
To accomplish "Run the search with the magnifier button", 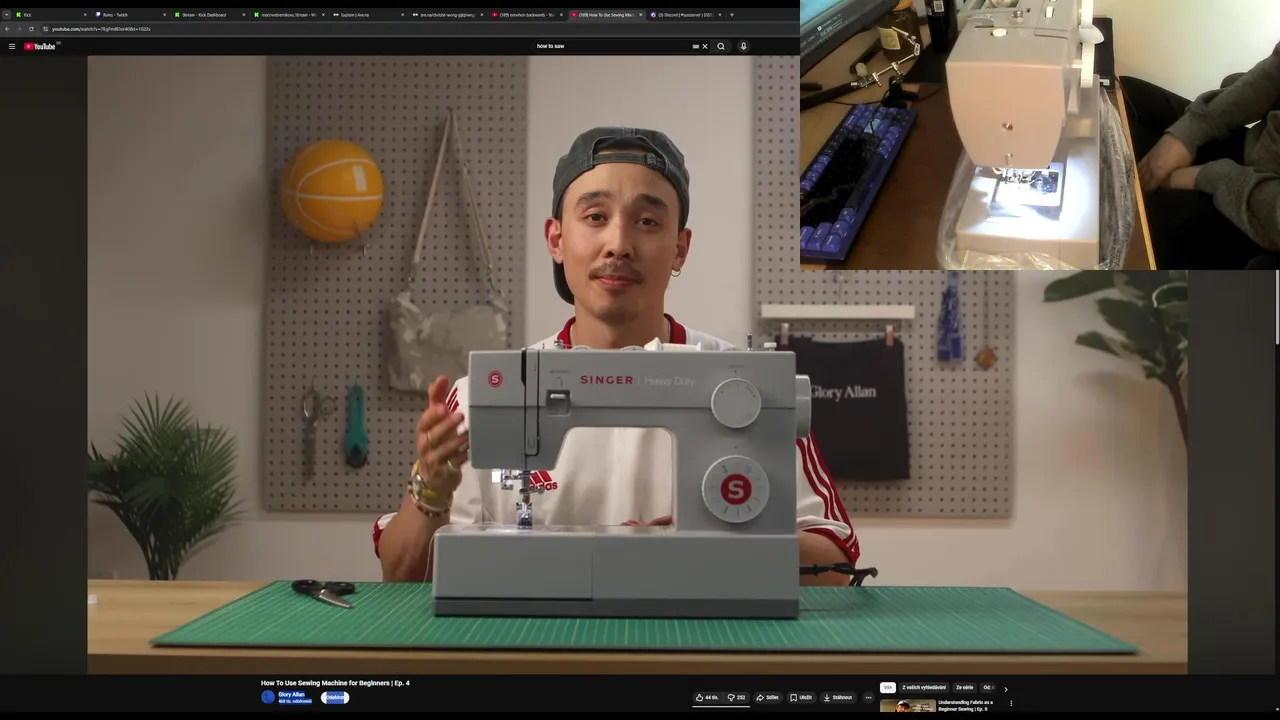I will tap(721, 46).
